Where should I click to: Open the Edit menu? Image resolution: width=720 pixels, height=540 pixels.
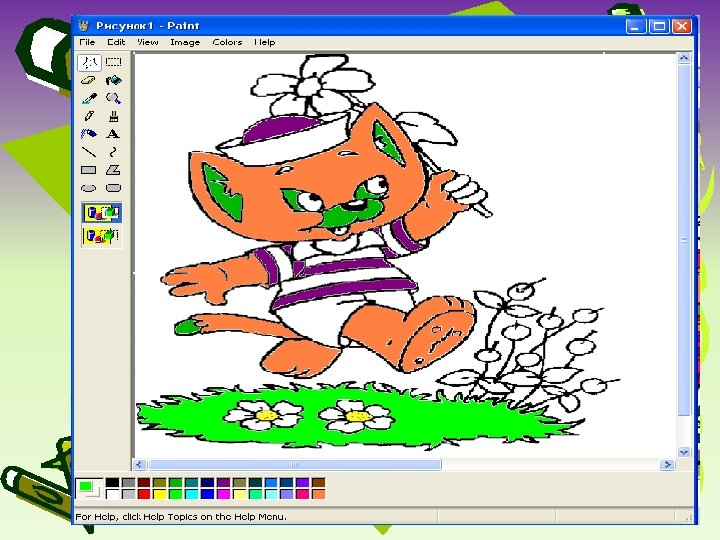click(116, 42)
